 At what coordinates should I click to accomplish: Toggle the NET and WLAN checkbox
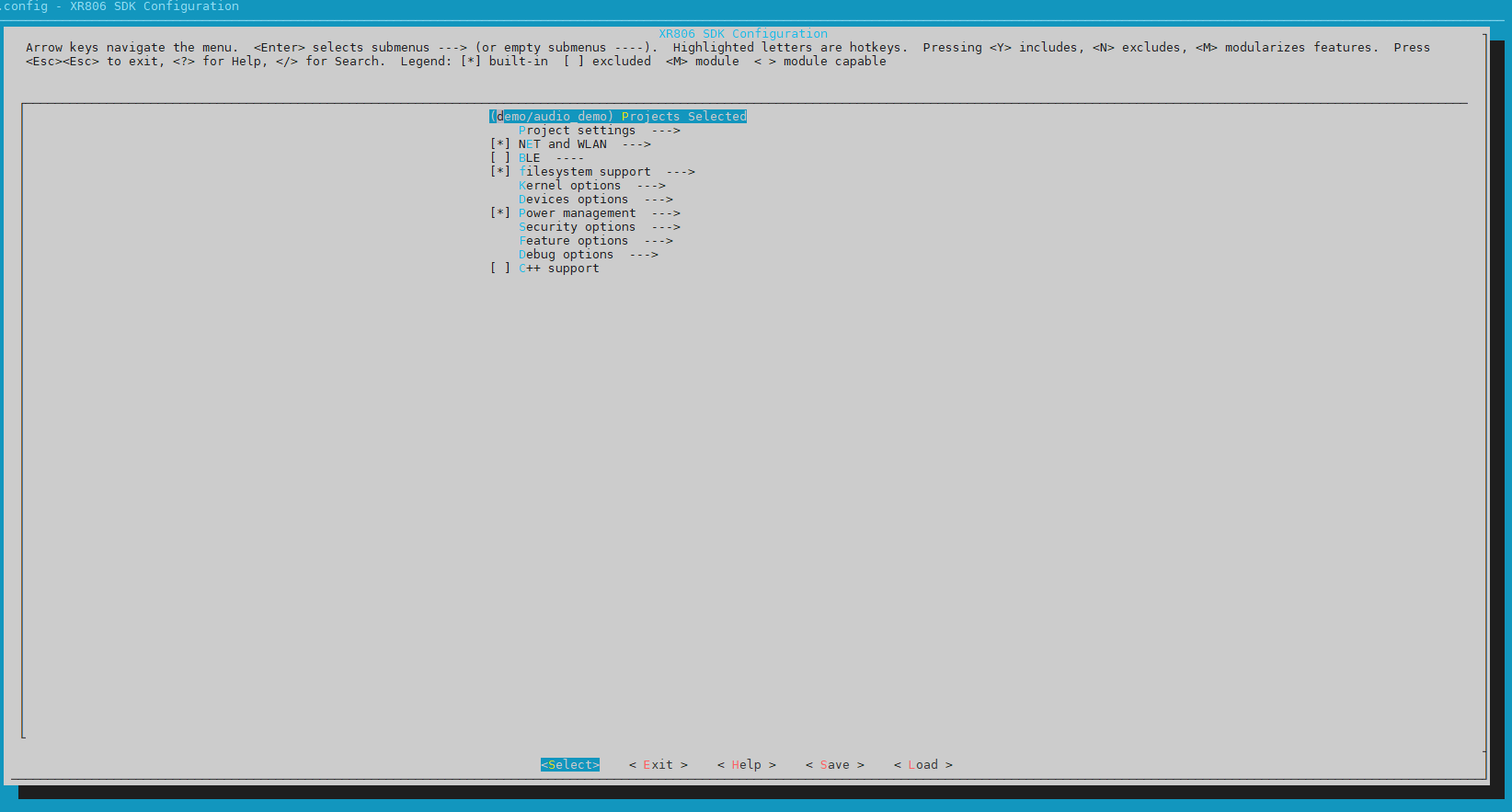(x=500, y=144)
